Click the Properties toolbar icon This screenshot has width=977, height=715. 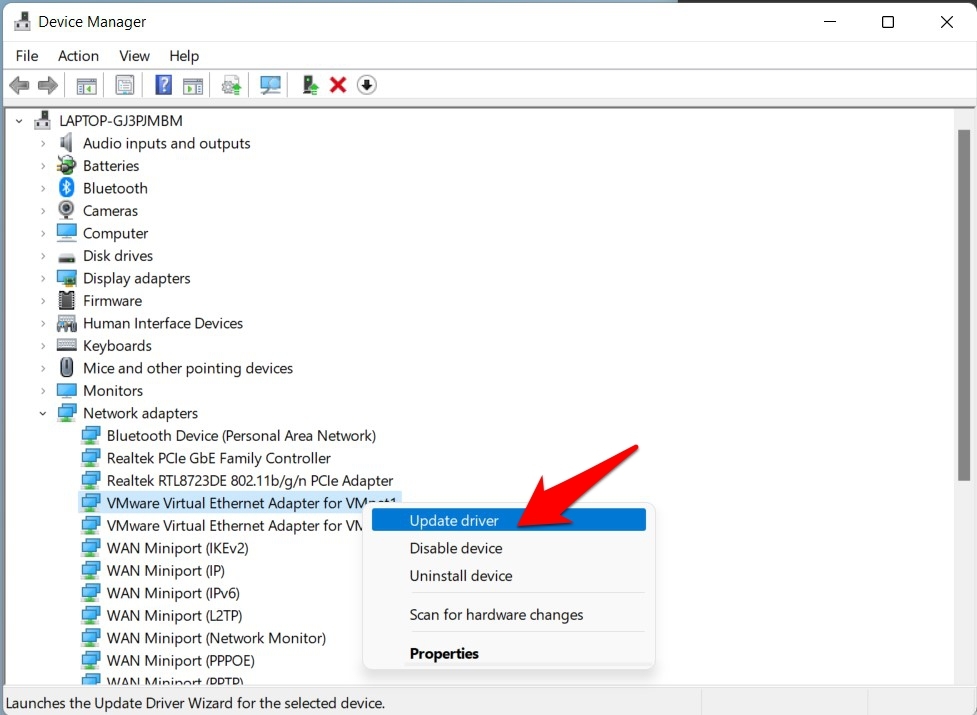[x=125, y=85]
